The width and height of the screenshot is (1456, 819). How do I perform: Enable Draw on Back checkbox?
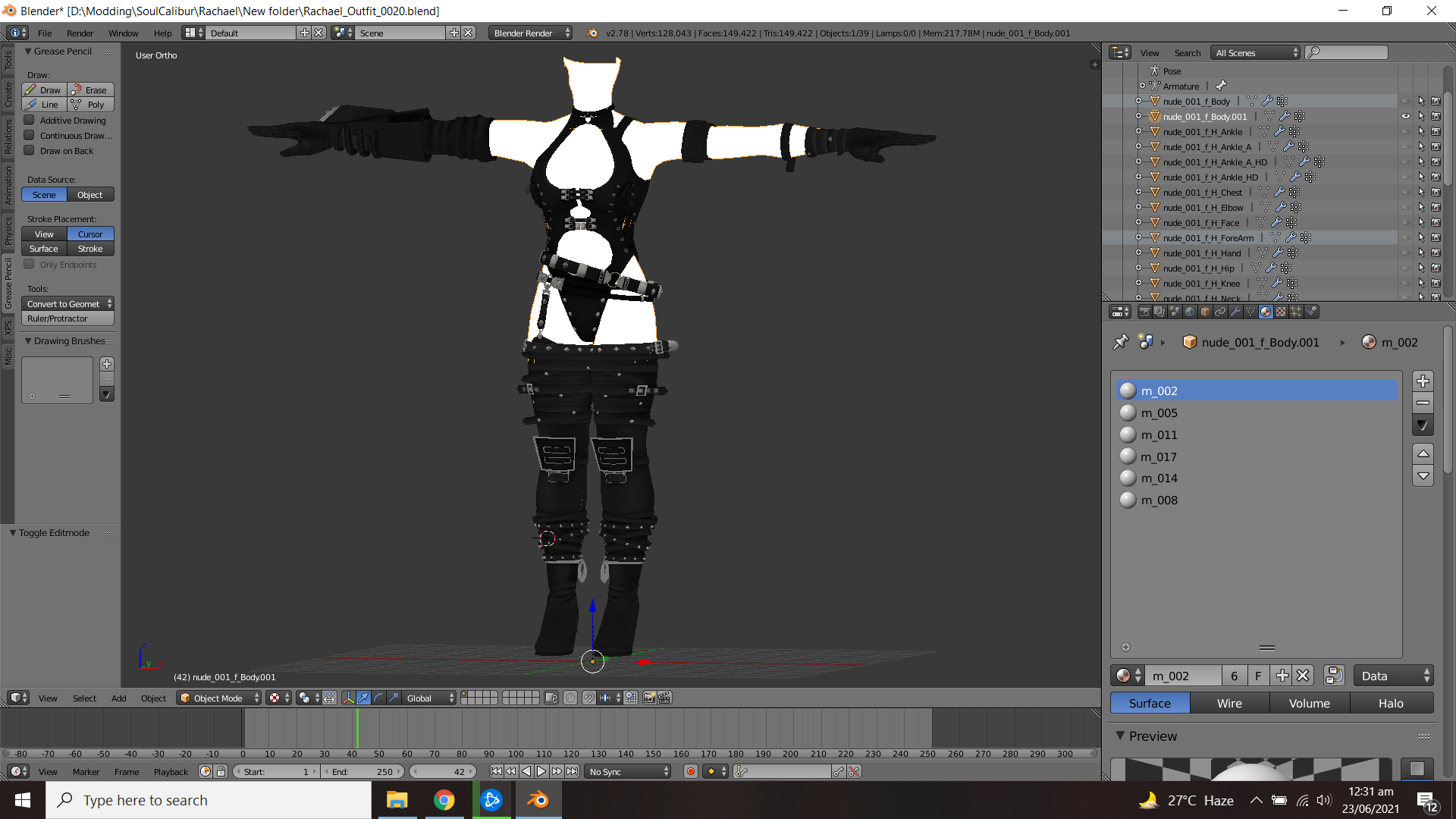coord(30,150)
